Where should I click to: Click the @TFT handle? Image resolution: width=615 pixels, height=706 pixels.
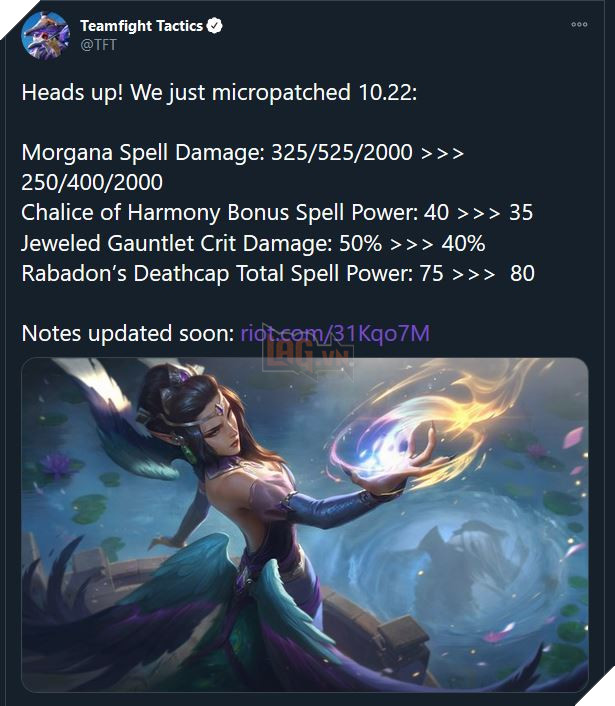(99, 45)
